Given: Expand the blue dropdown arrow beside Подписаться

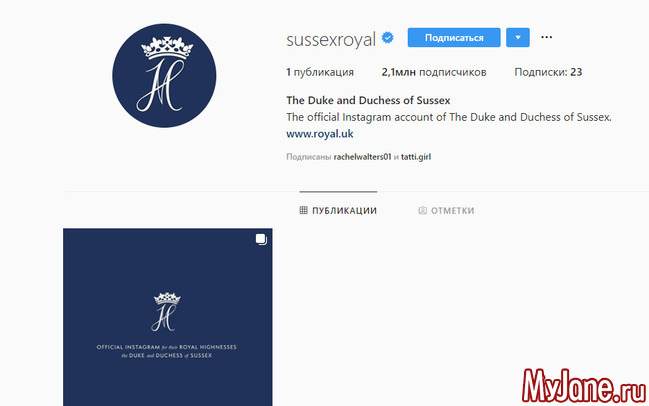Looking at the screenshot, I should click(518, 38).
